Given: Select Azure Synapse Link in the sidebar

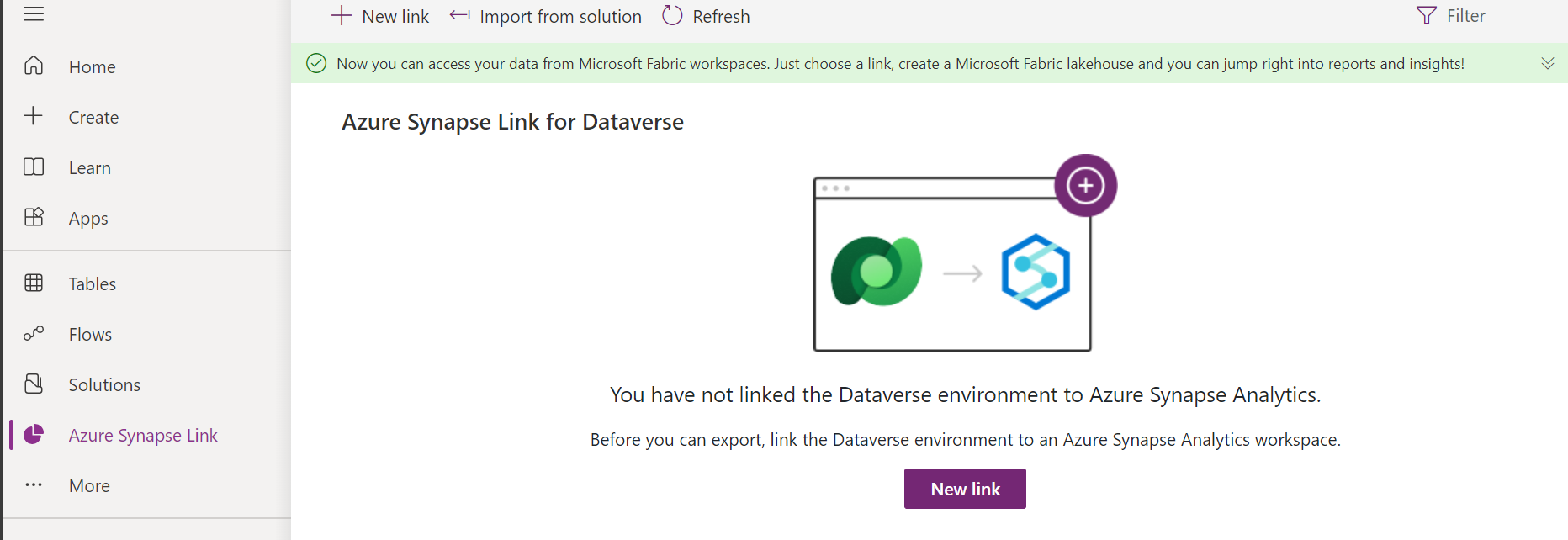Looking at the screenshot, I should 143,435.
